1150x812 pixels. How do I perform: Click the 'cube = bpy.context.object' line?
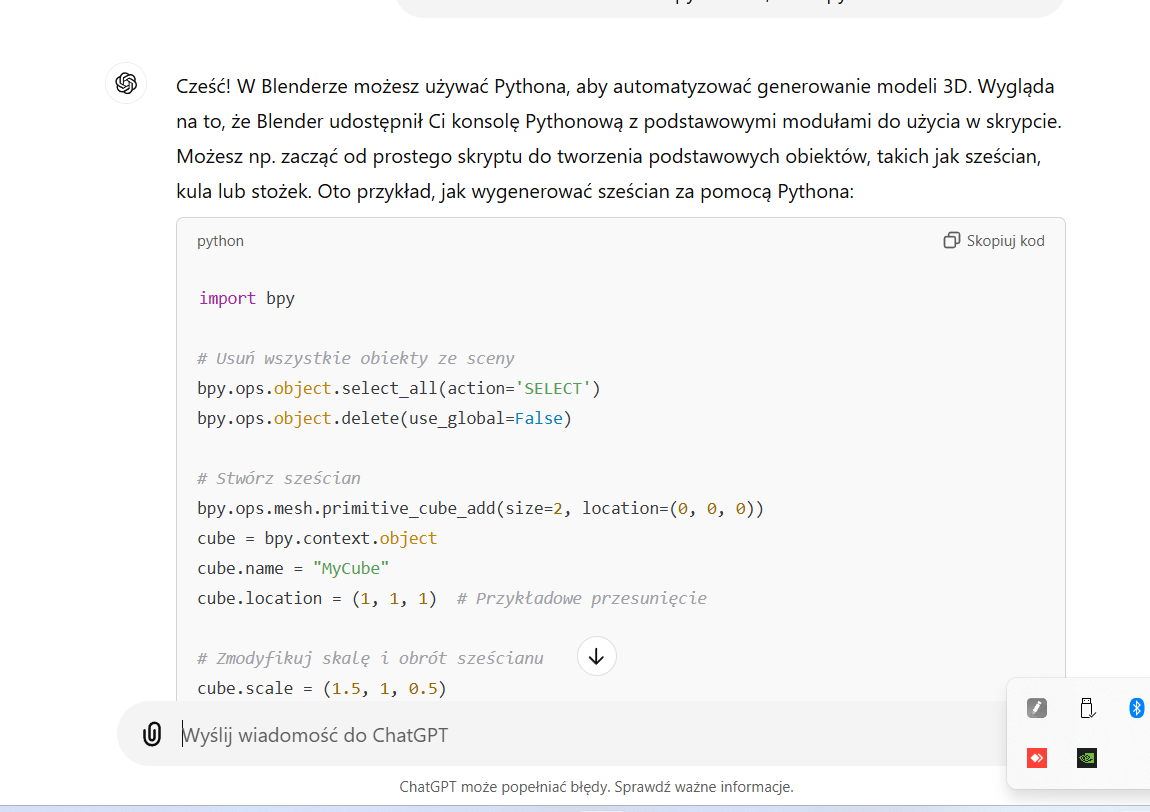click(x=317, y=538)
